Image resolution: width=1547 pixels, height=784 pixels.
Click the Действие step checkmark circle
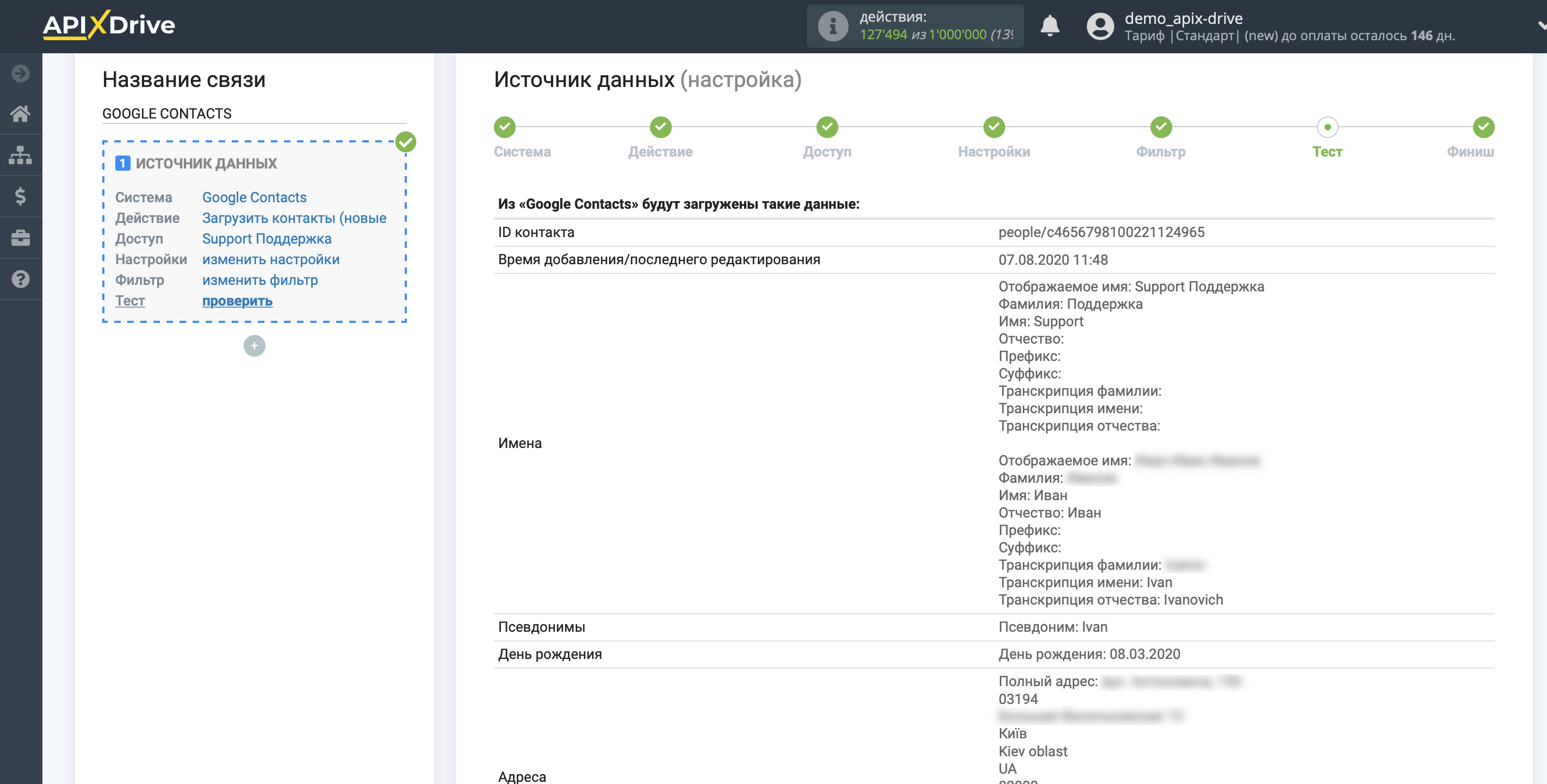click(660, 127)
